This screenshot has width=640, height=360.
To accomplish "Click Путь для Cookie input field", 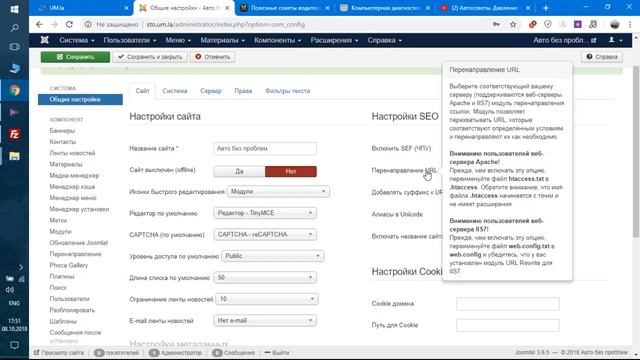I will (508, 325).
